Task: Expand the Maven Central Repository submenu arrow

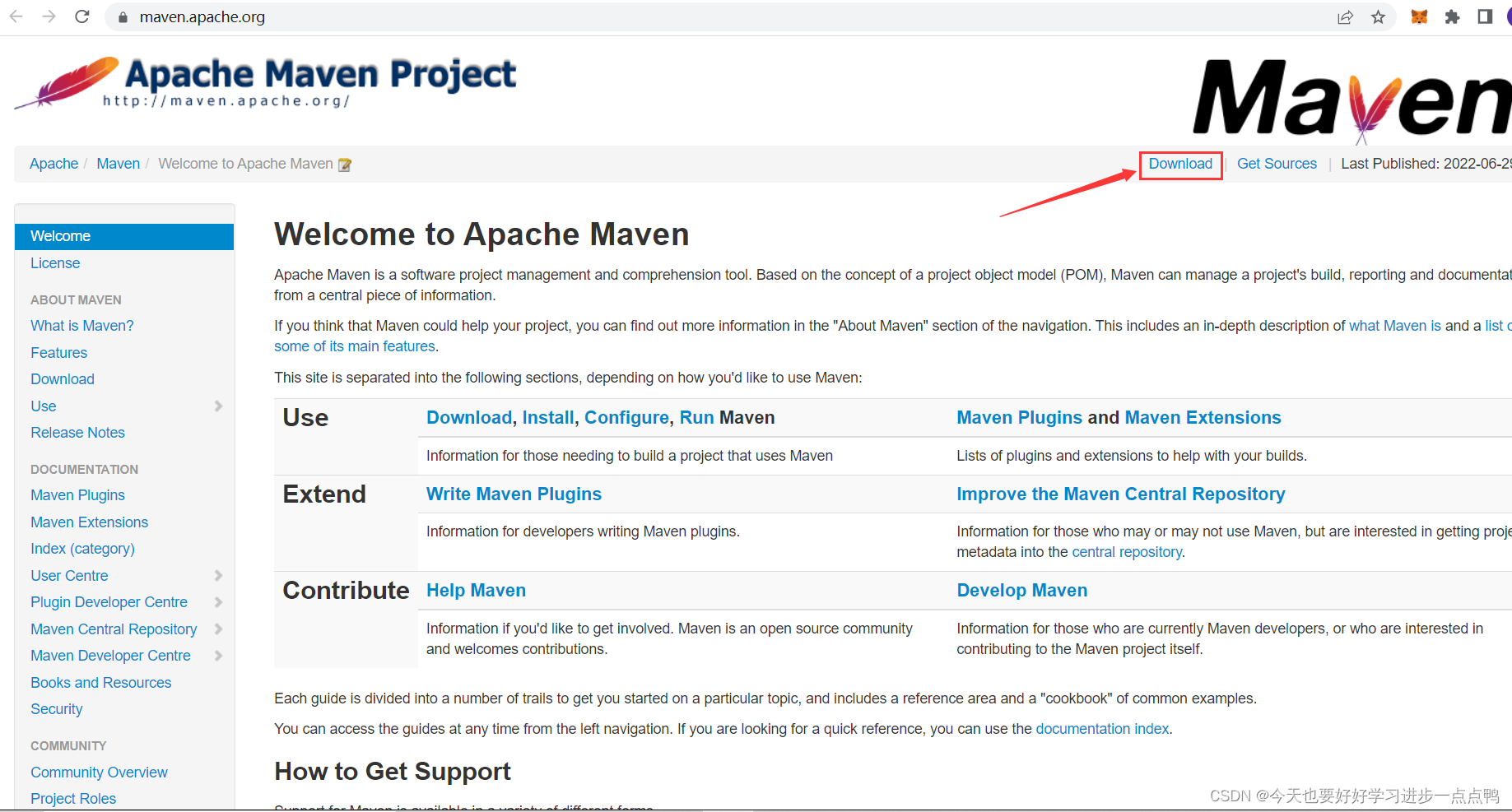Action: coord(218,629)
